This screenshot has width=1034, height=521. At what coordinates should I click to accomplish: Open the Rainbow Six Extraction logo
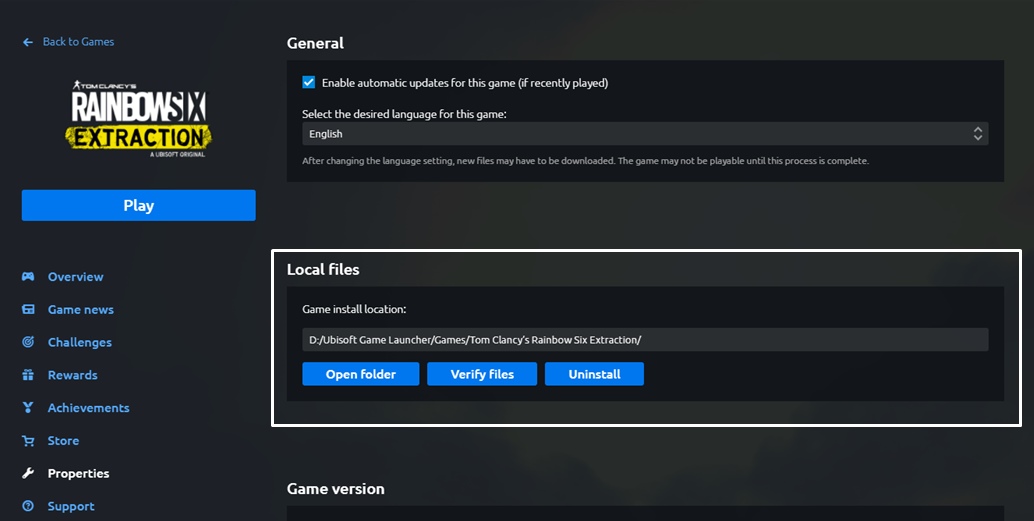click(138, 119)
